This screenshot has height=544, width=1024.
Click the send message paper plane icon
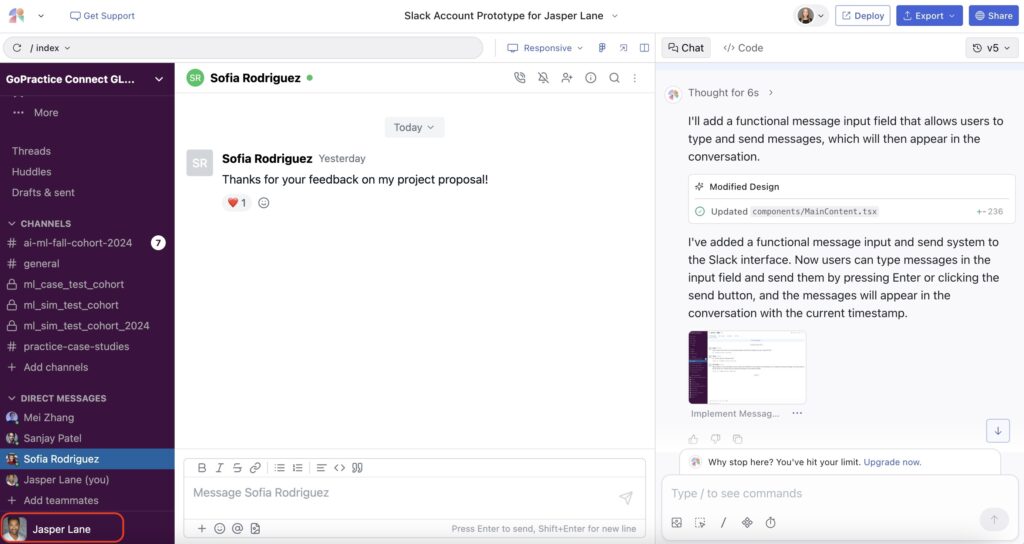[626, 498]
